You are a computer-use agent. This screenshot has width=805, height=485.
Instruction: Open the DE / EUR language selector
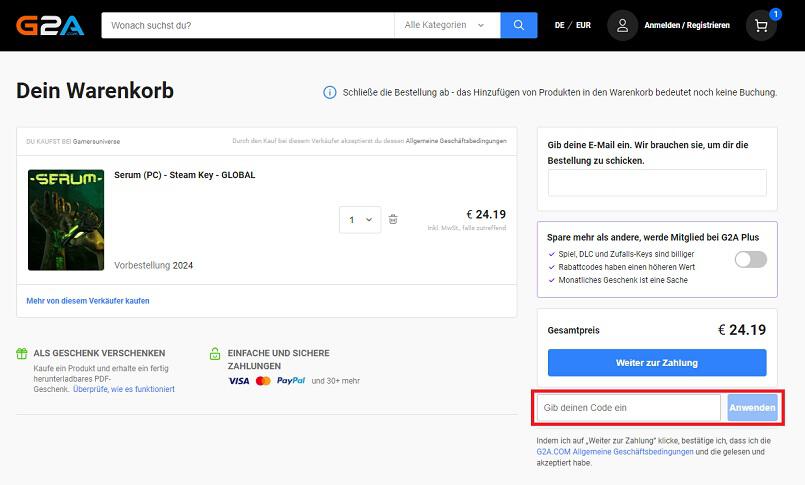(572, 25)
